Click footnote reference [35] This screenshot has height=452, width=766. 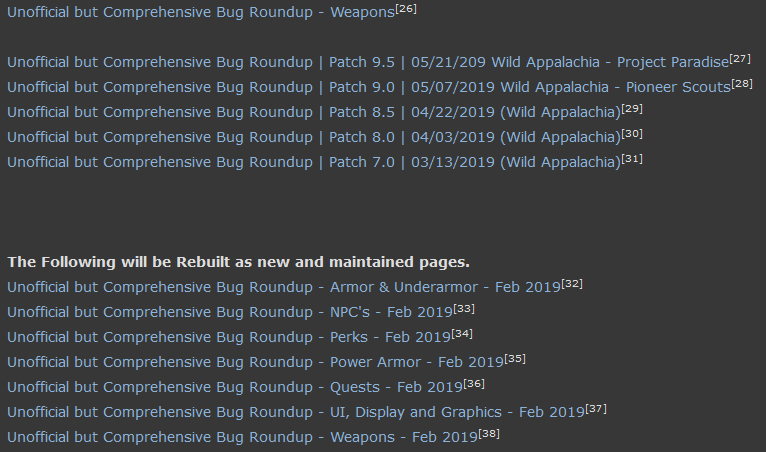click(x=515, y=359)
